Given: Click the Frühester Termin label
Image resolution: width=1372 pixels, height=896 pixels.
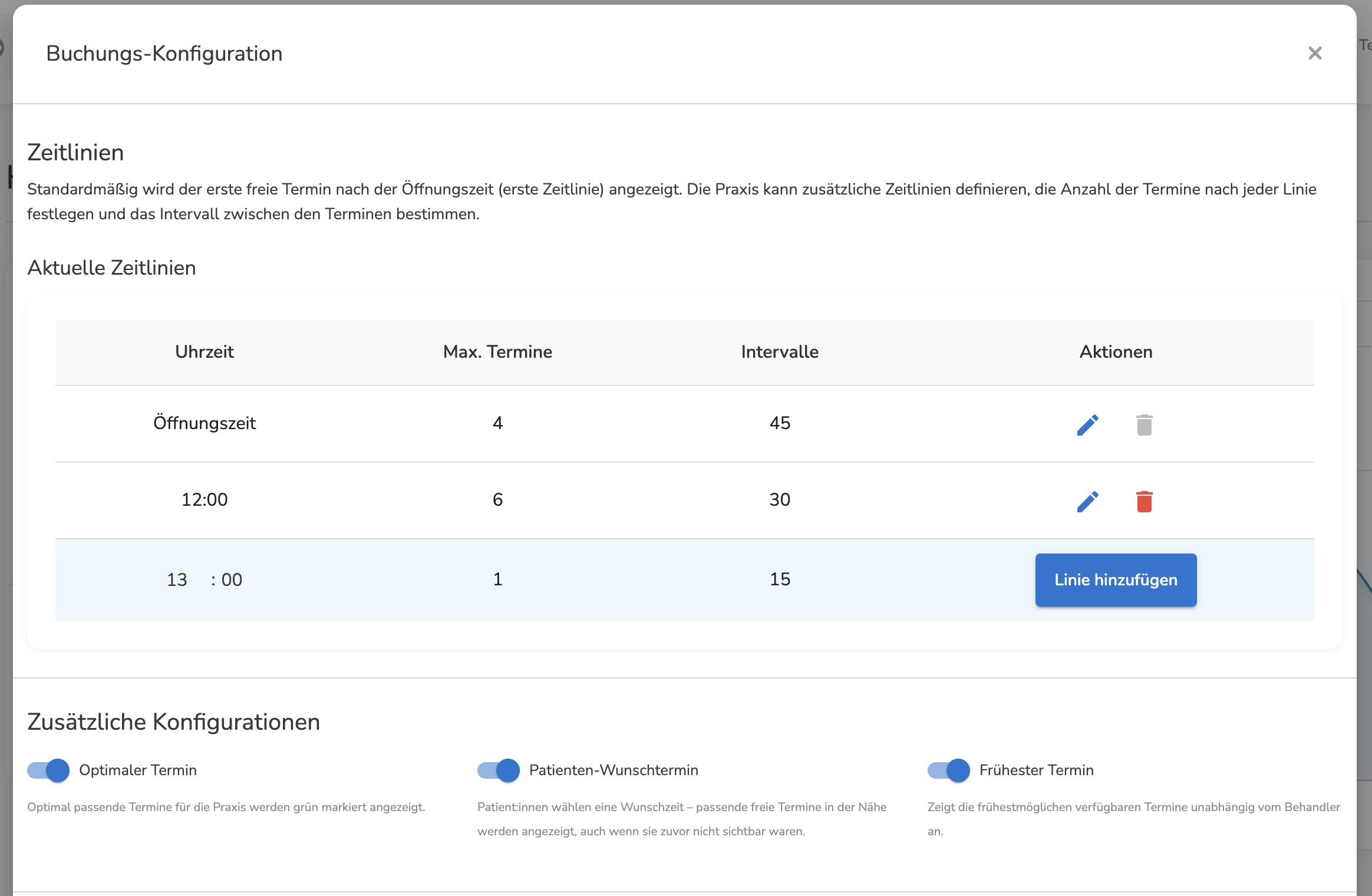Looking at the screenshot, I should tap(1037, 770).
